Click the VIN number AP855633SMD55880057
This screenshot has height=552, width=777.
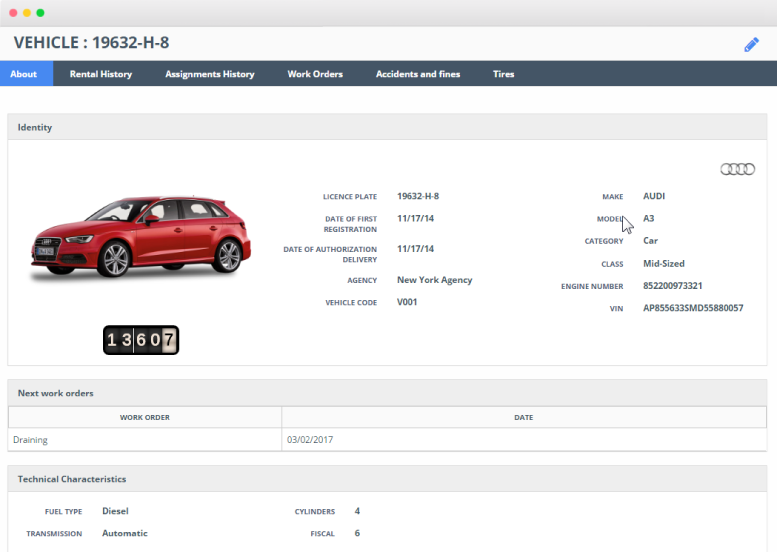(693, 308)
